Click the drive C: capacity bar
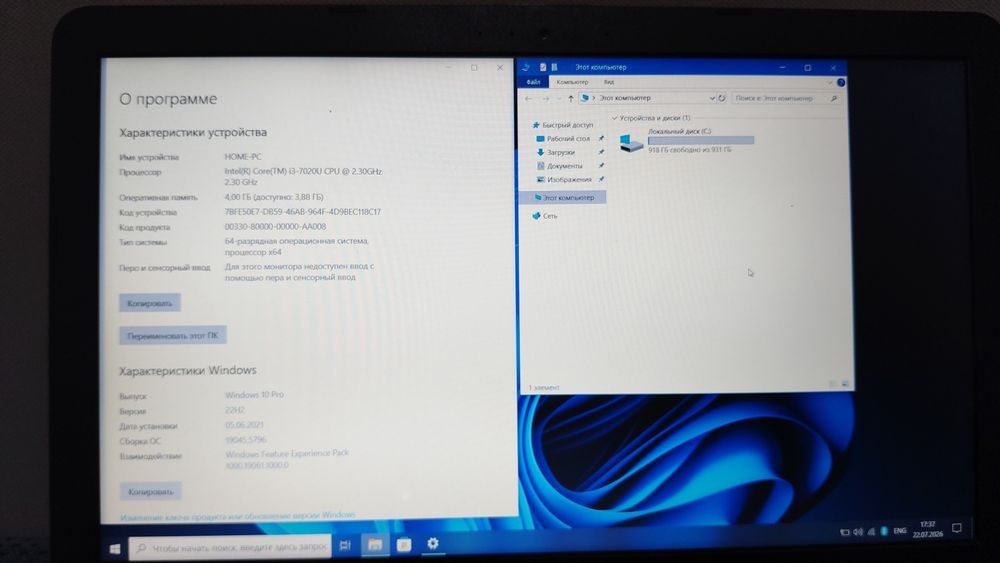Screen dimensions: 1000x563 (701, 140)
